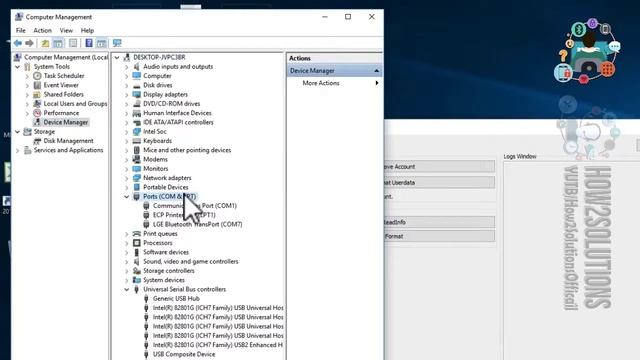Expand Services and Applications node
640x360 pixels.
18,150
